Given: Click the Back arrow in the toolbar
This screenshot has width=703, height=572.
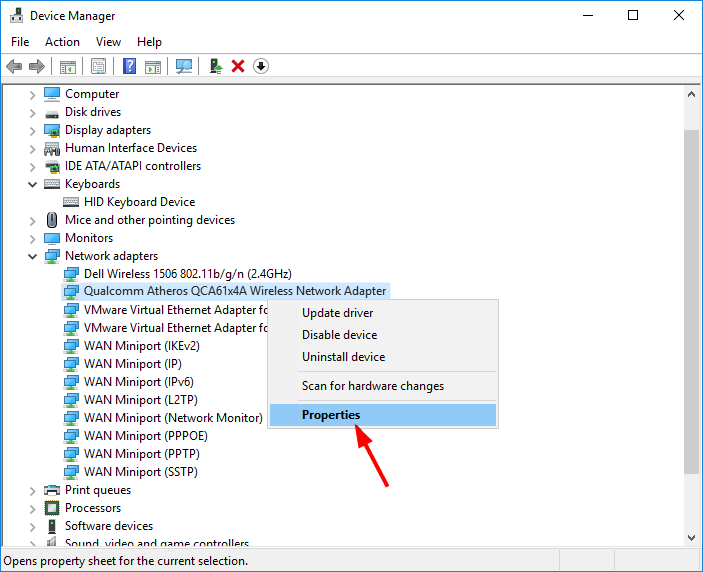Looking at the screenshot, I should pos(14,66).
